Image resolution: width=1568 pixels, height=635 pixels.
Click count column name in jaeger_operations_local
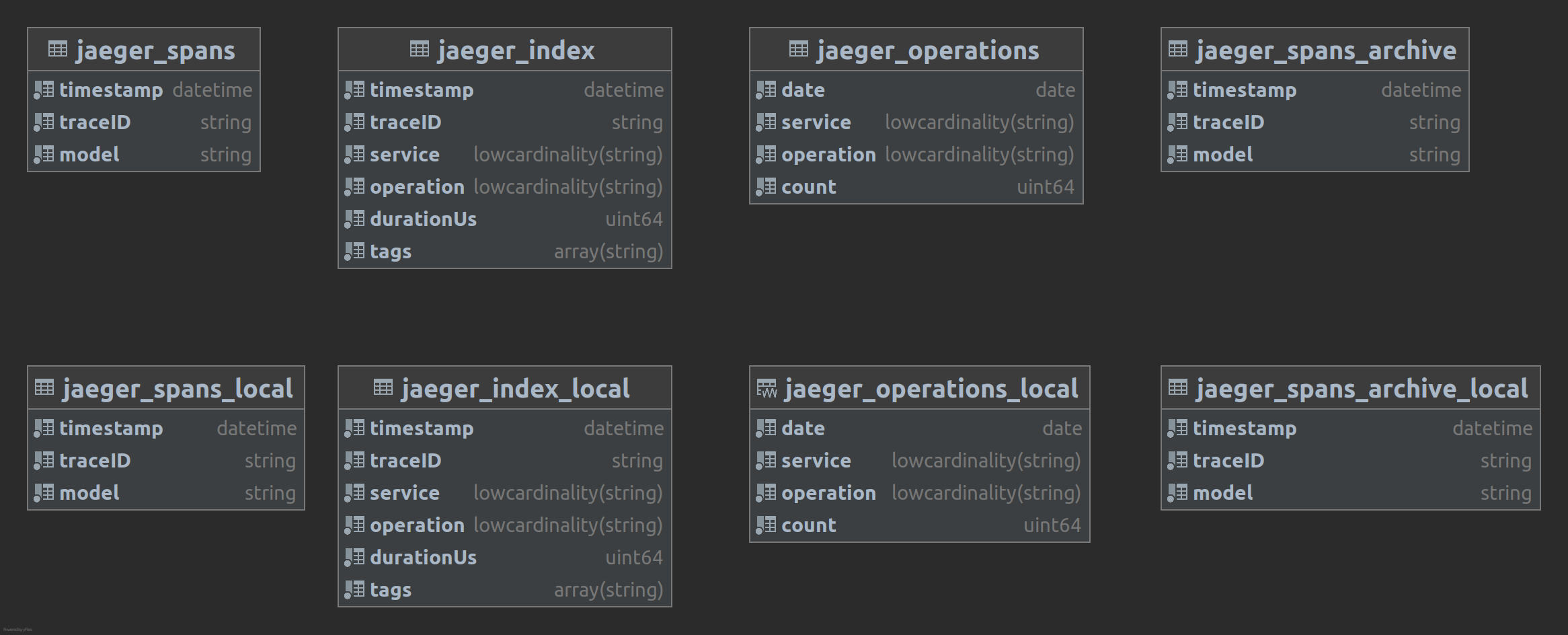click(x=809, y=525)
